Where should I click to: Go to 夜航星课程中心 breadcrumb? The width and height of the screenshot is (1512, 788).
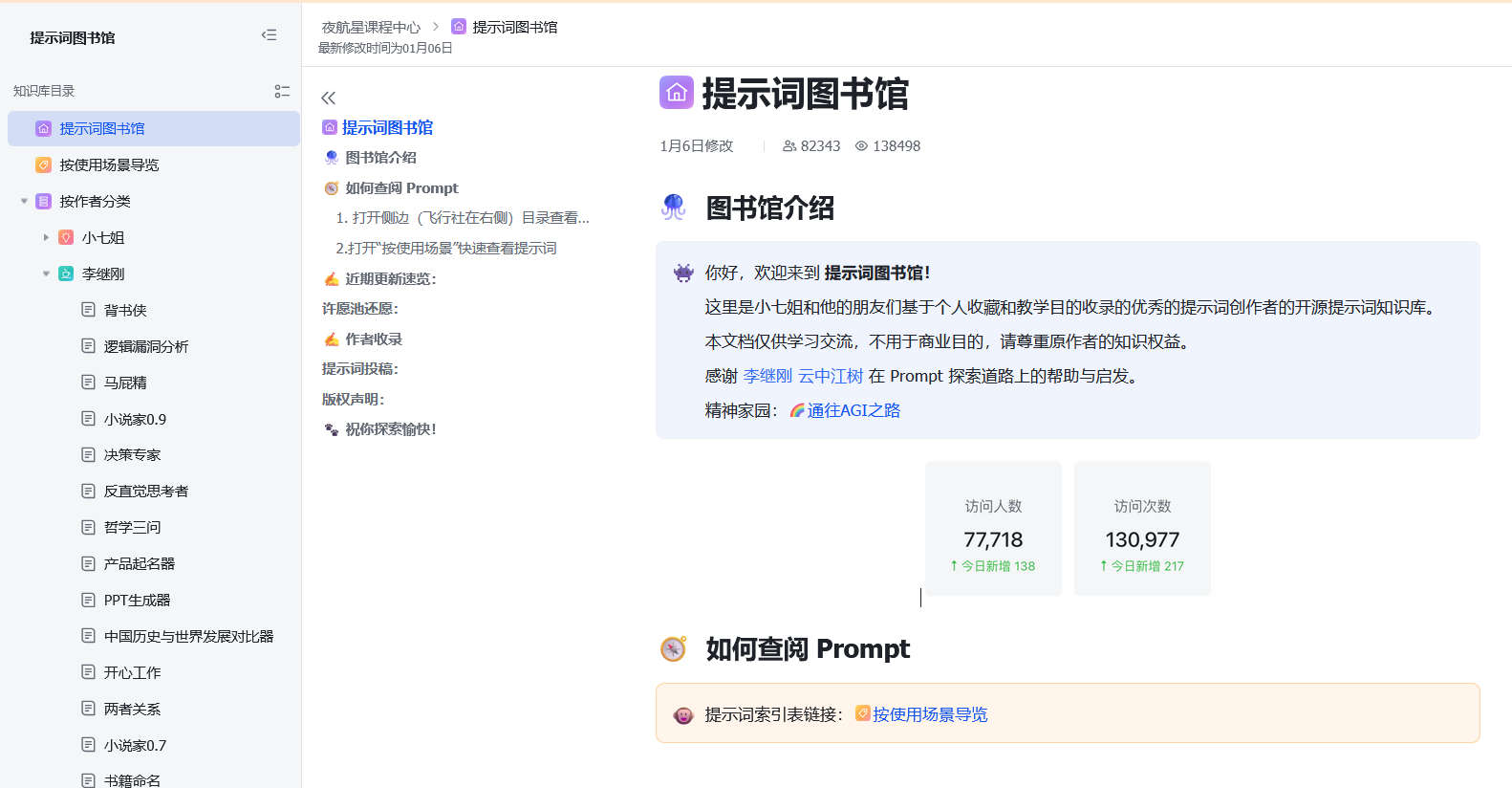coord(371,27)
